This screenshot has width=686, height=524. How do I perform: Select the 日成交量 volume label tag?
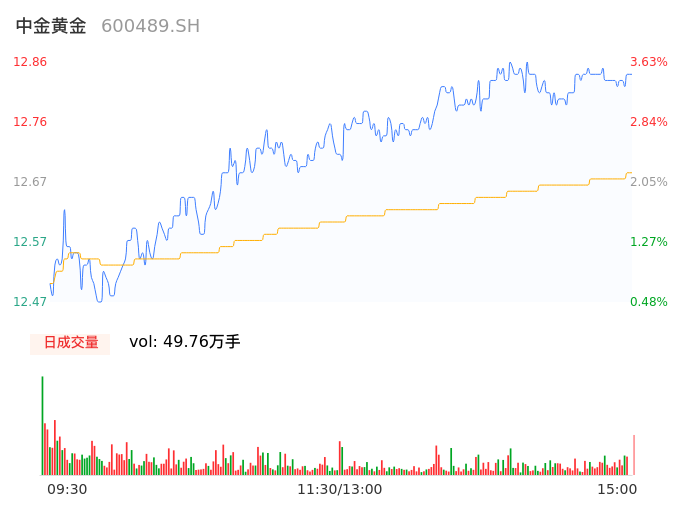coord(70,343)
